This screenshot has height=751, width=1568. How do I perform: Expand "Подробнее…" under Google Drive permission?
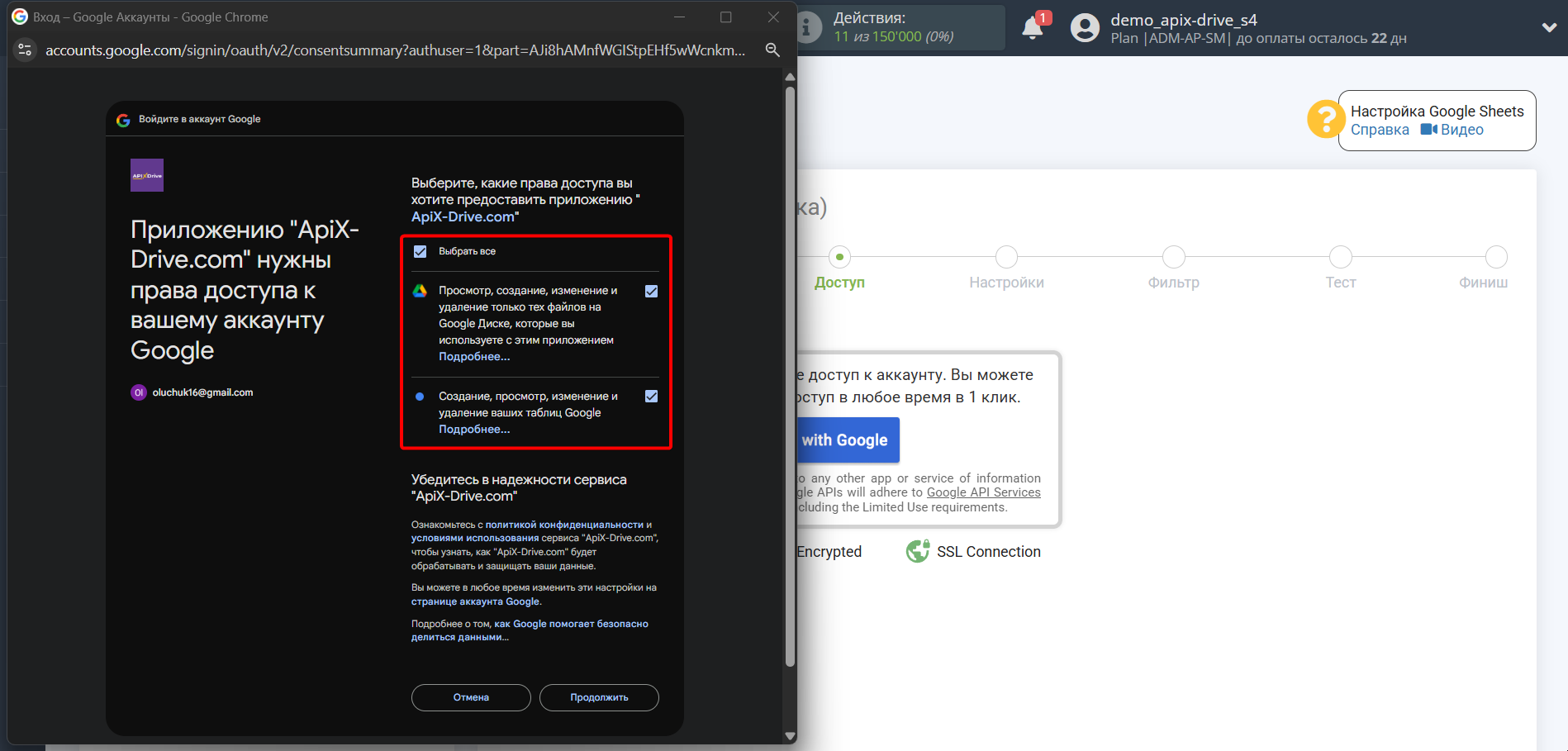(x=474, y=357)
